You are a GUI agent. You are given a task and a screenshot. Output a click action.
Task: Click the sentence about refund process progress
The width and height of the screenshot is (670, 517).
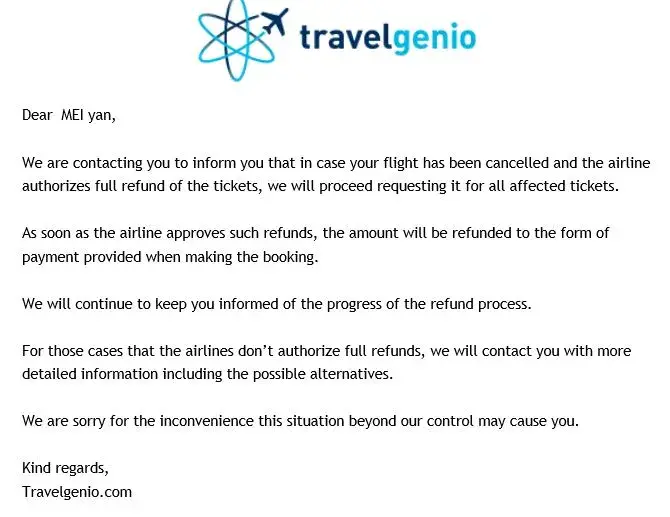pos(276,304)
